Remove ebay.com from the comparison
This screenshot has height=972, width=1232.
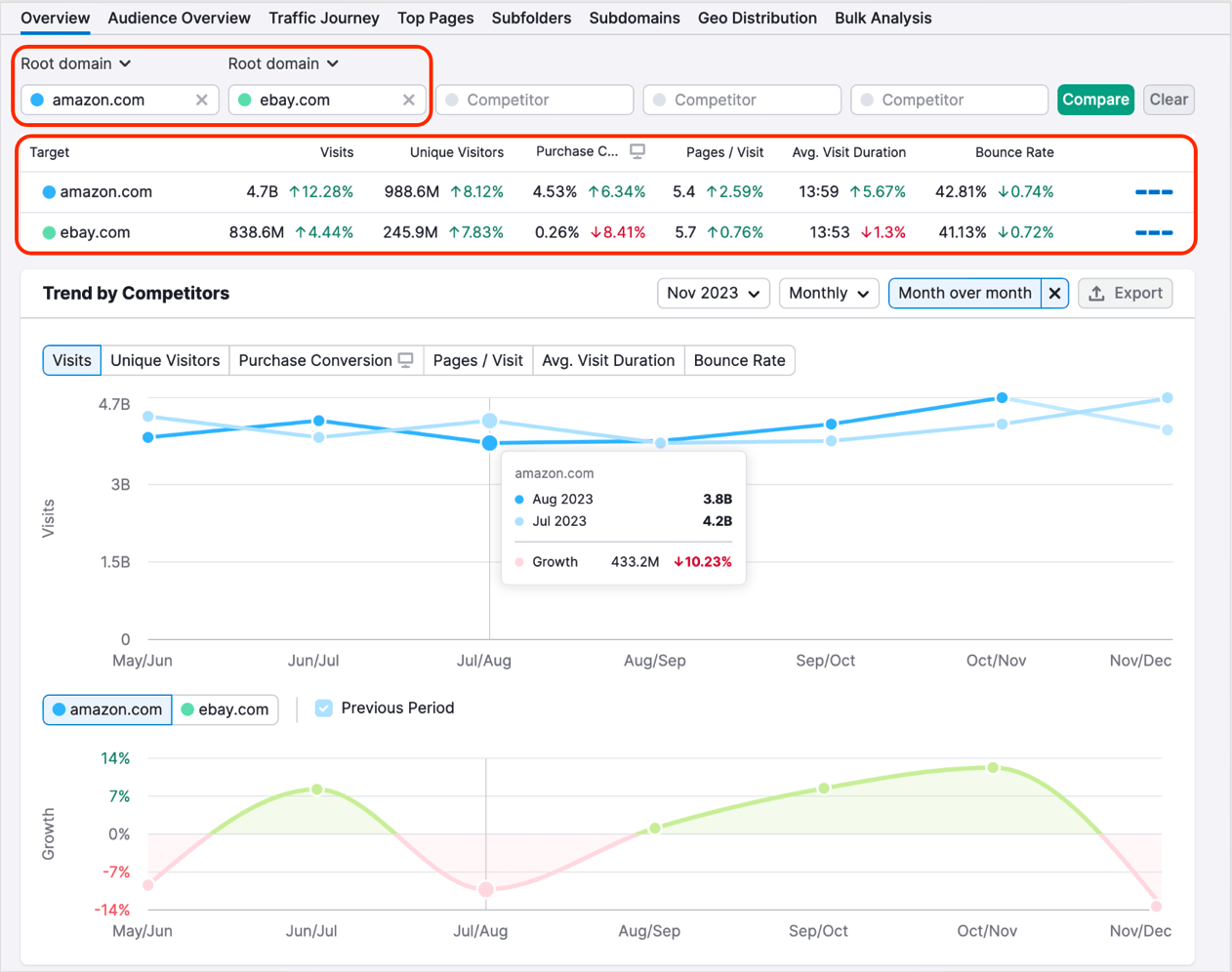pos(408,99)
